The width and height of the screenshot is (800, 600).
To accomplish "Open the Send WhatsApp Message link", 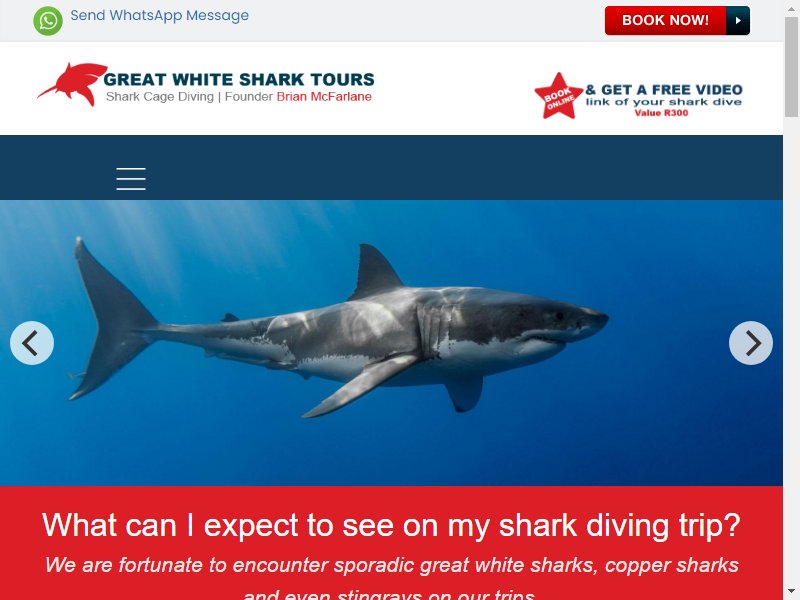I will (x=159, y=15).
